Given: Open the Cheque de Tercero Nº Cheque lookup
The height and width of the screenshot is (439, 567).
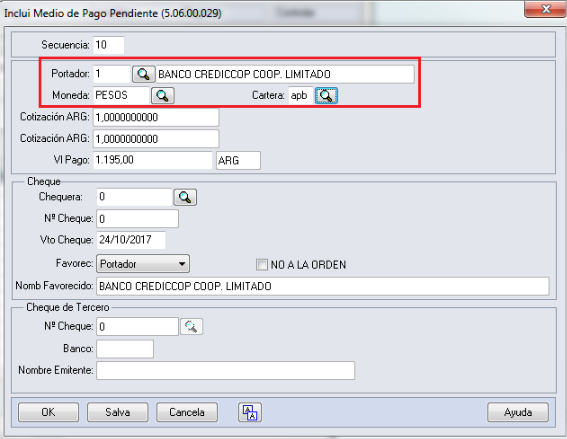Looking at the screenshot, I should coord(191,327).
